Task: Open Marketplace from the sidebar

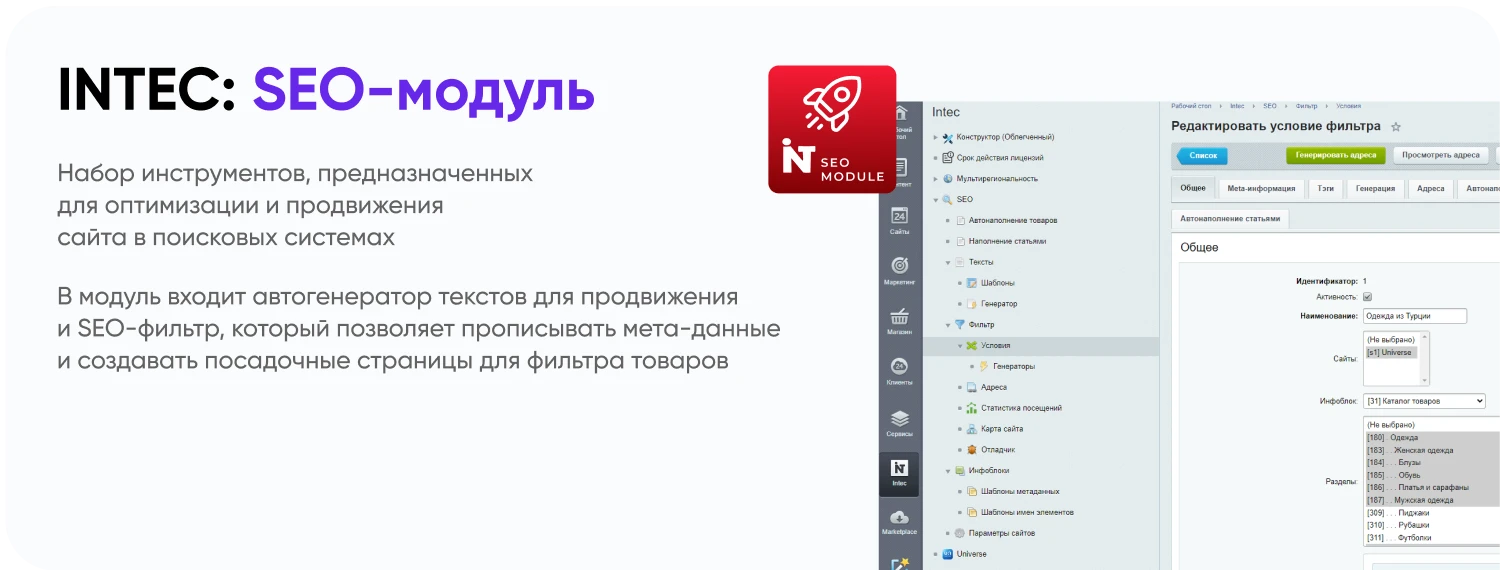Action: (x=899, y=521)
